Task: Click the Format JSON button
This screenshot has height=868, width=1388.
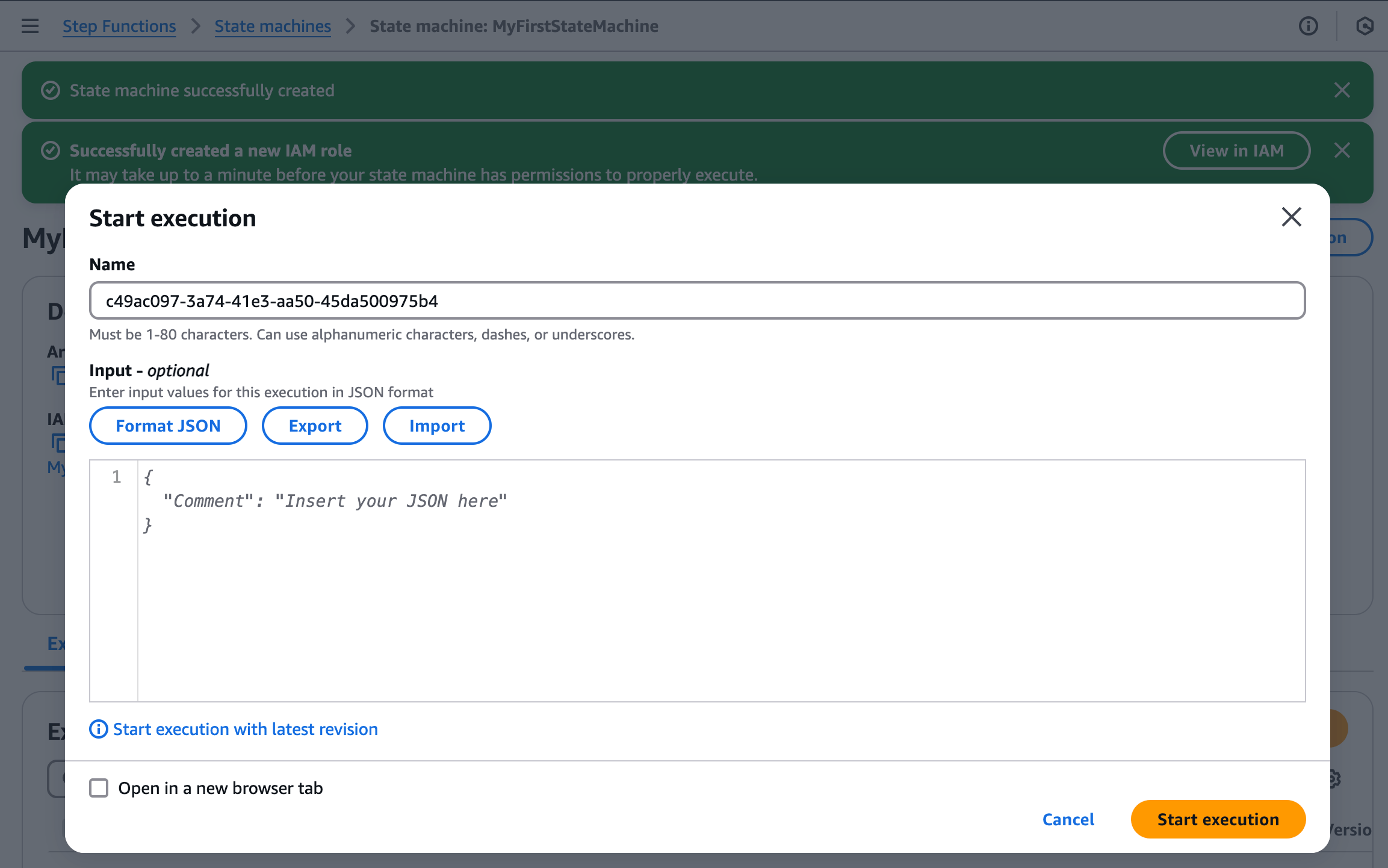Action: (168, 425)
